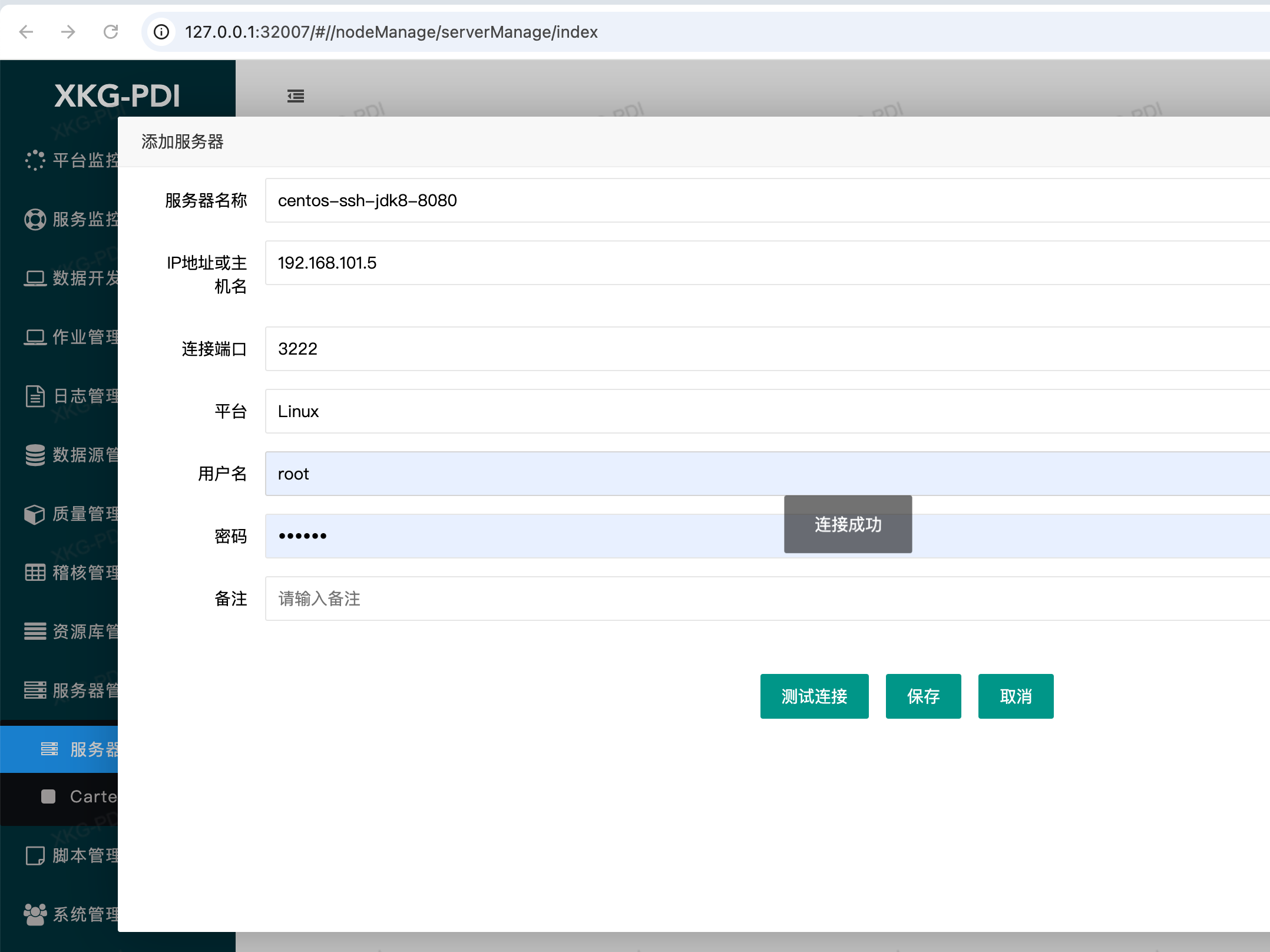Viewport: 1270px width, 952px height.
Task: Click the 测试连接 test connection button
Action: tap(814, 696)
